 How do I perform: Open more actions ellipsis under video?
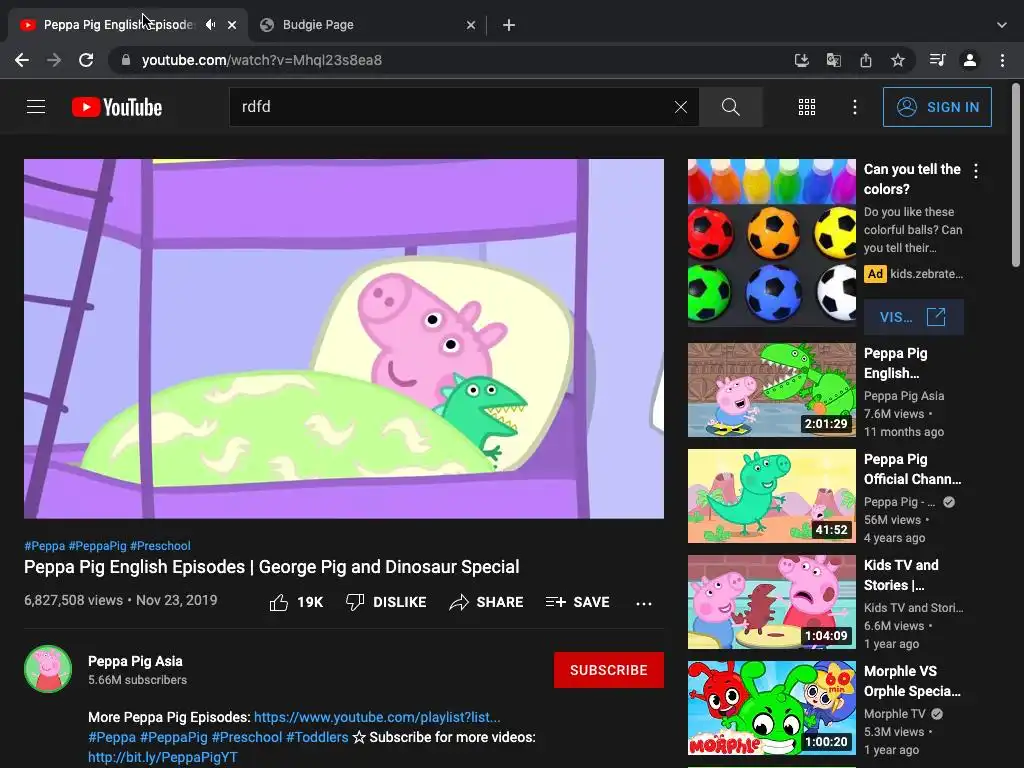click(644, 603)
